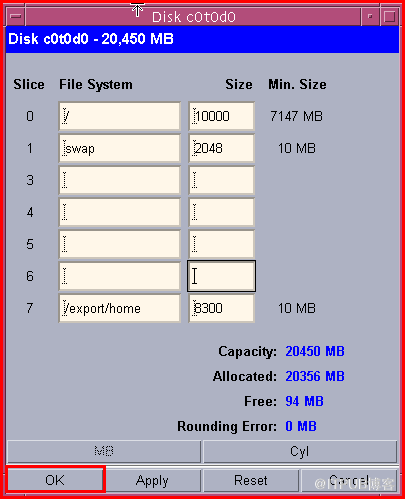Edit slice 0 size value 10000
Viewport: 405px width, 499px height.
click(222, 116)
